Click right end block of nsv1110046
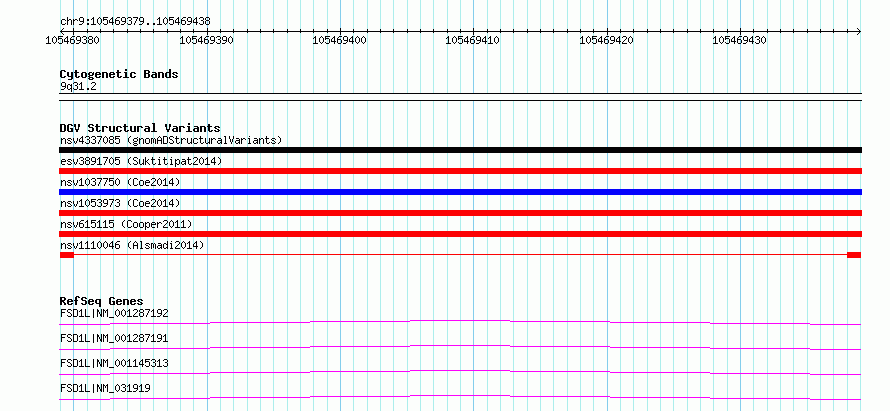890x411 pixels. pyautogui.click(x=854, y=255)
